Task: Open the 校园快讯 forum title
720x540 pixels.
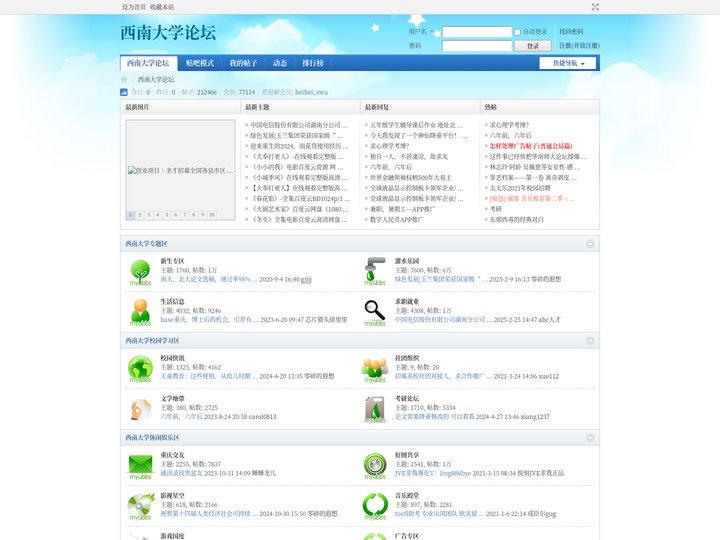Action: pos(172,358)
